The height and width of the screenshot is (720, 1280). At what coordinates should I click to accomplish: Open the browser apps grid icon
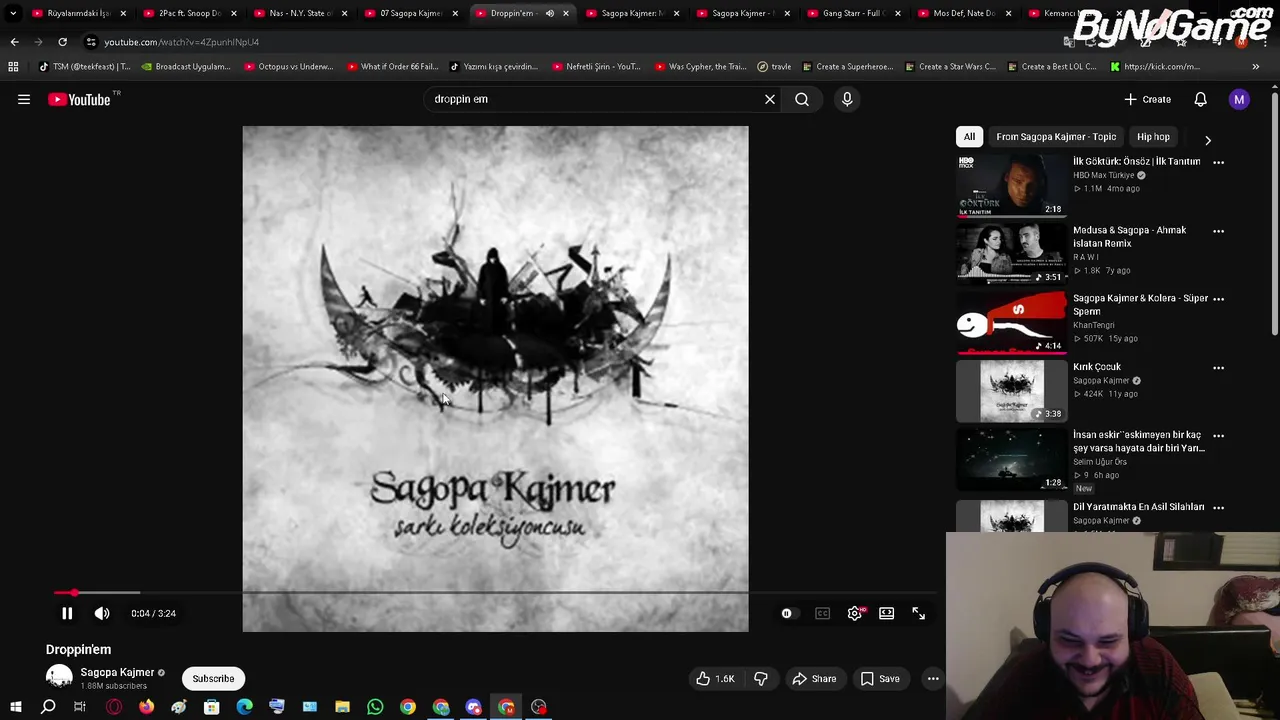pyautogui.click(x=13, y=66)
